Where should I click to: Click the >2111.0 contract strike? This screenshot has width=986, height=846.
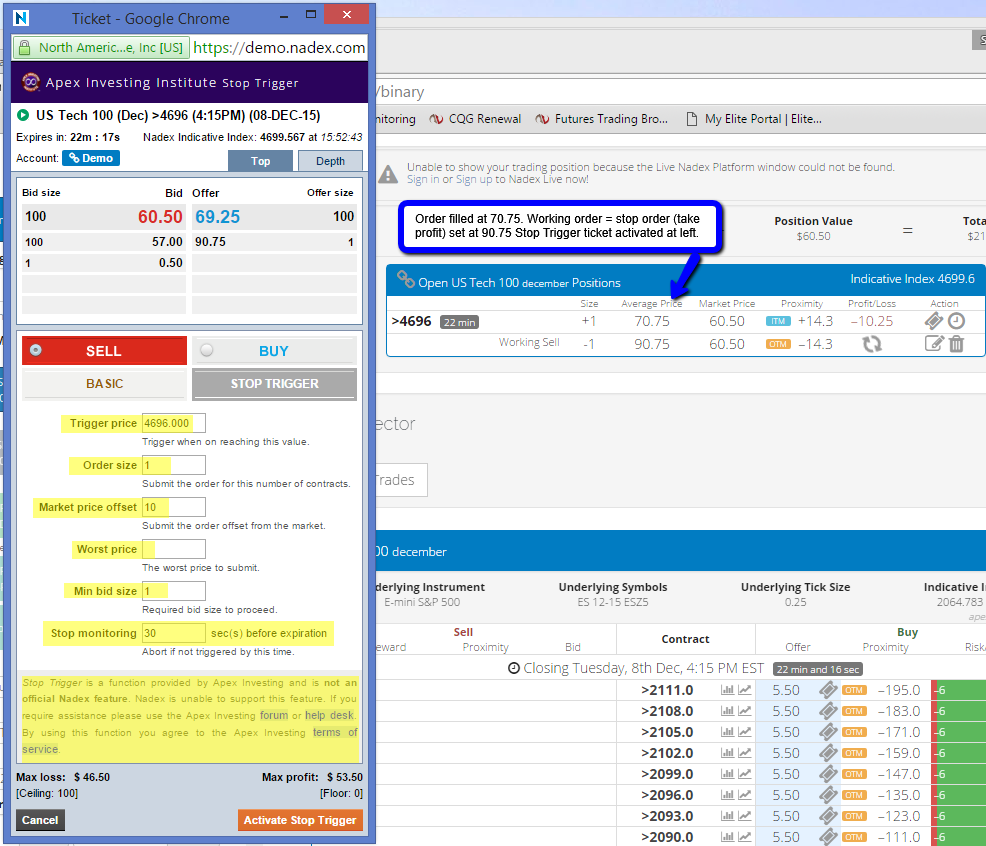[667, 690]
